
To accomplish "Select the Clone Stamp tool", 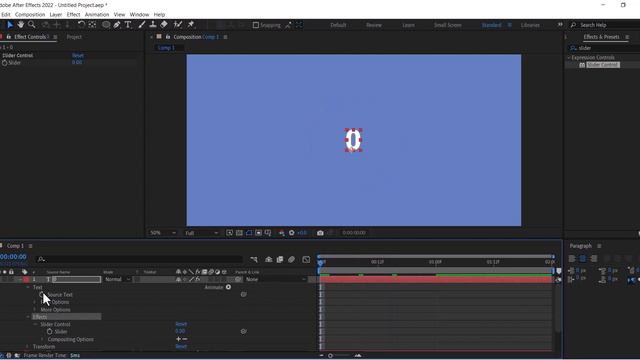I will (x=153, y=25).
